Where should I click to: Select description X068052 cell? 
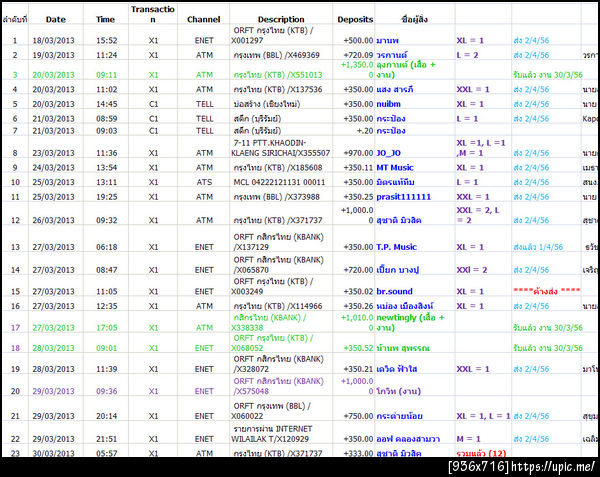[272, 343]
